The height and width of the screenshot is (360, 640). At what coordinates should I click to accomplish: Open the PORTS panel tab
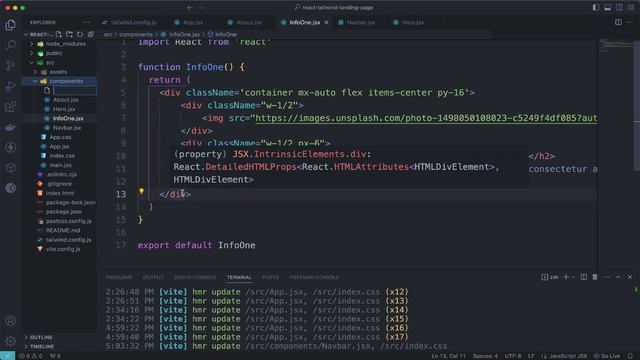coord(270,277)
